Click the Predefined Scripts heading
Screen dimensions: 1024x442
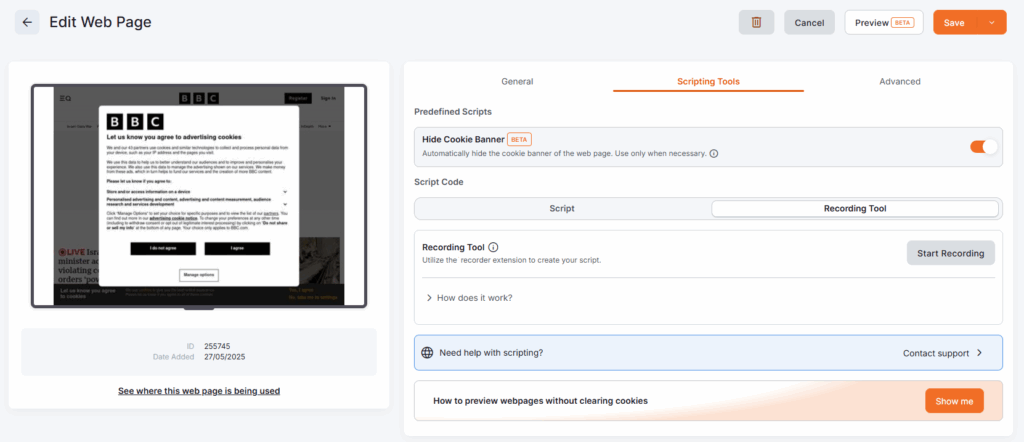pos(453,112)
